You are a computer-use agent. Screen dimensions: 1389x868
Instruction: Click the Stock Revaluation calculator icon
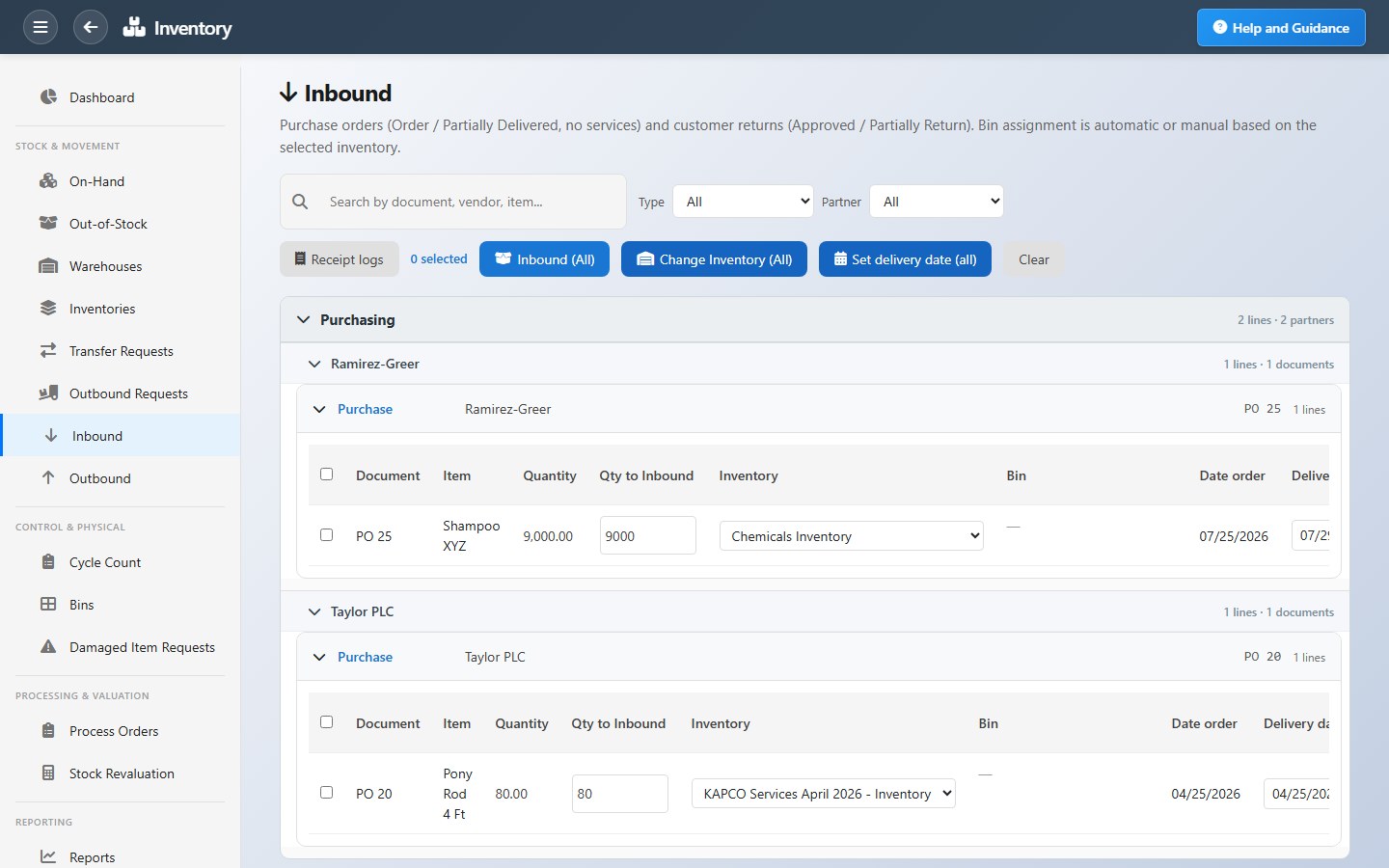pos(48,773)
